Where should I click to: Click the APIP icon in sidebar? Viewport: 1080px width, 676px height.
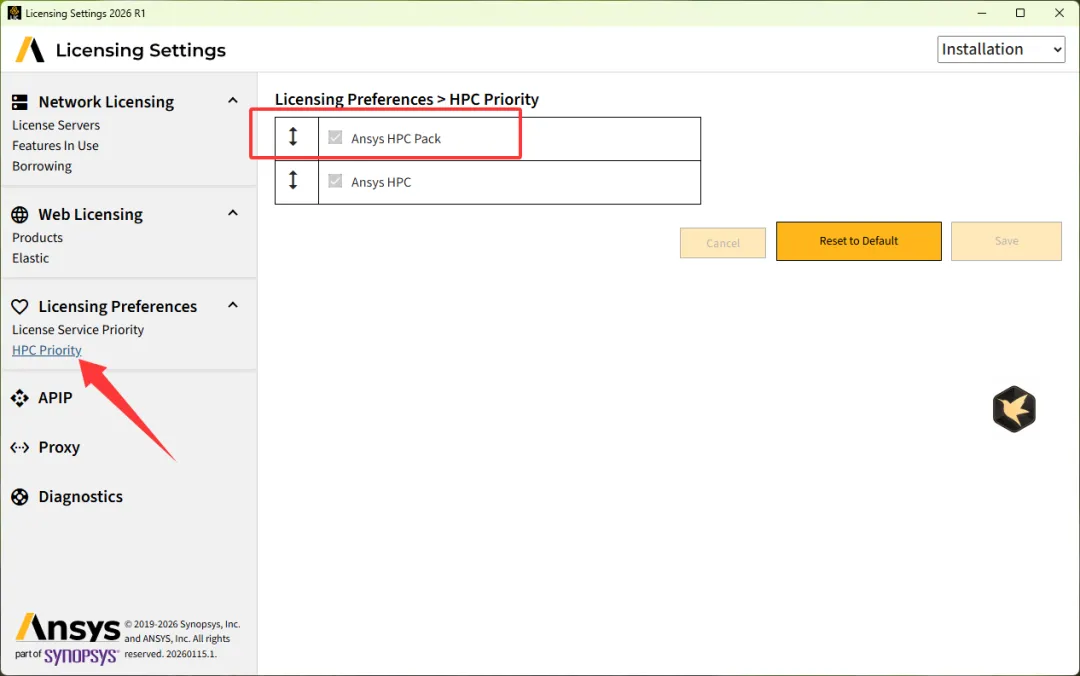click(x=19, y=398)
